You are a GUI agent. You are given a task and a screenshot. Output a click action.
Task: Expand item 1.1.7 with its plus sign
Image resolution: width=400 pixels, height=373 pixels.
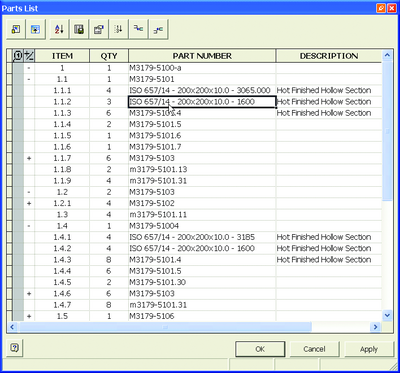(29, 158)
